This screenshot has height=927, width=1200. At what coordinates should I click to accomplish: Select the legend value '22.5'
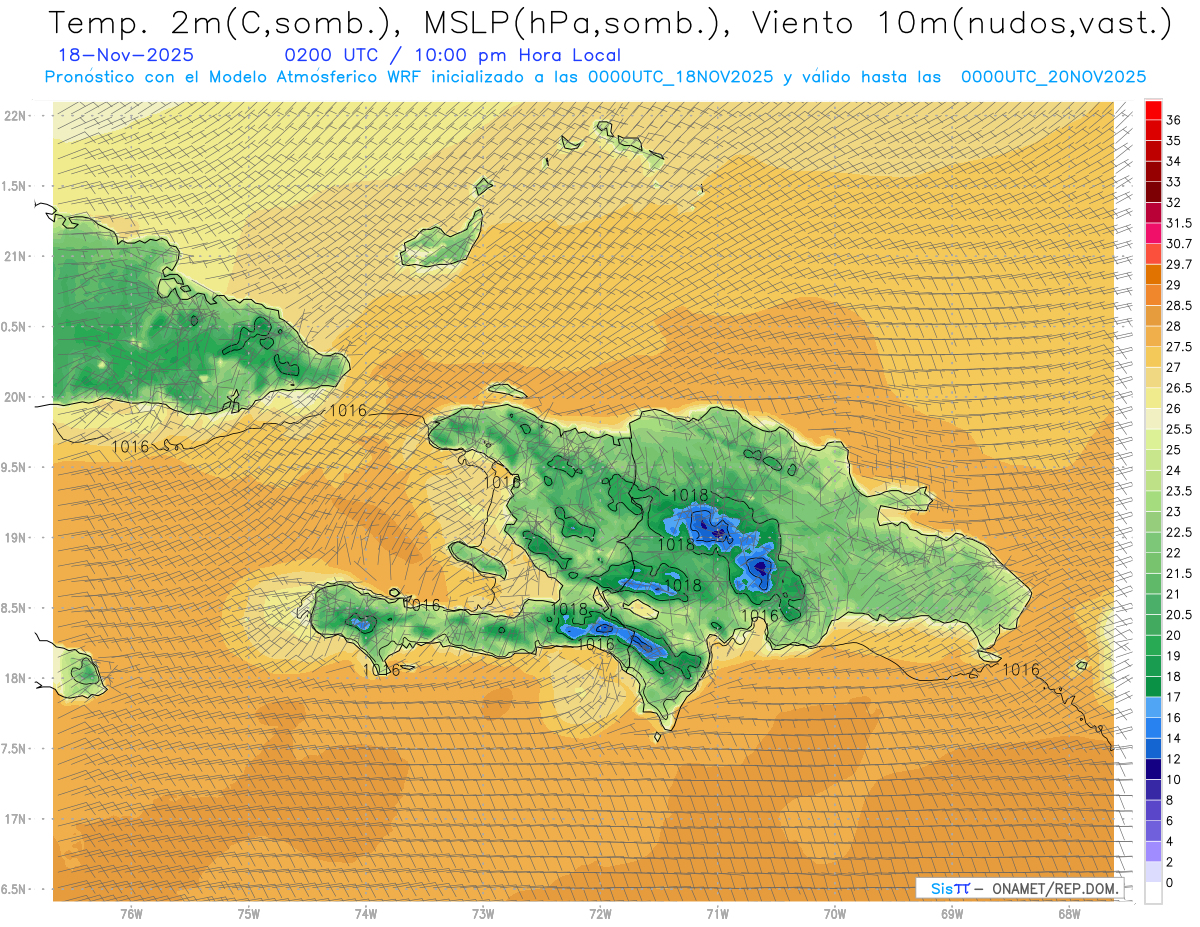coord(1178,532)
